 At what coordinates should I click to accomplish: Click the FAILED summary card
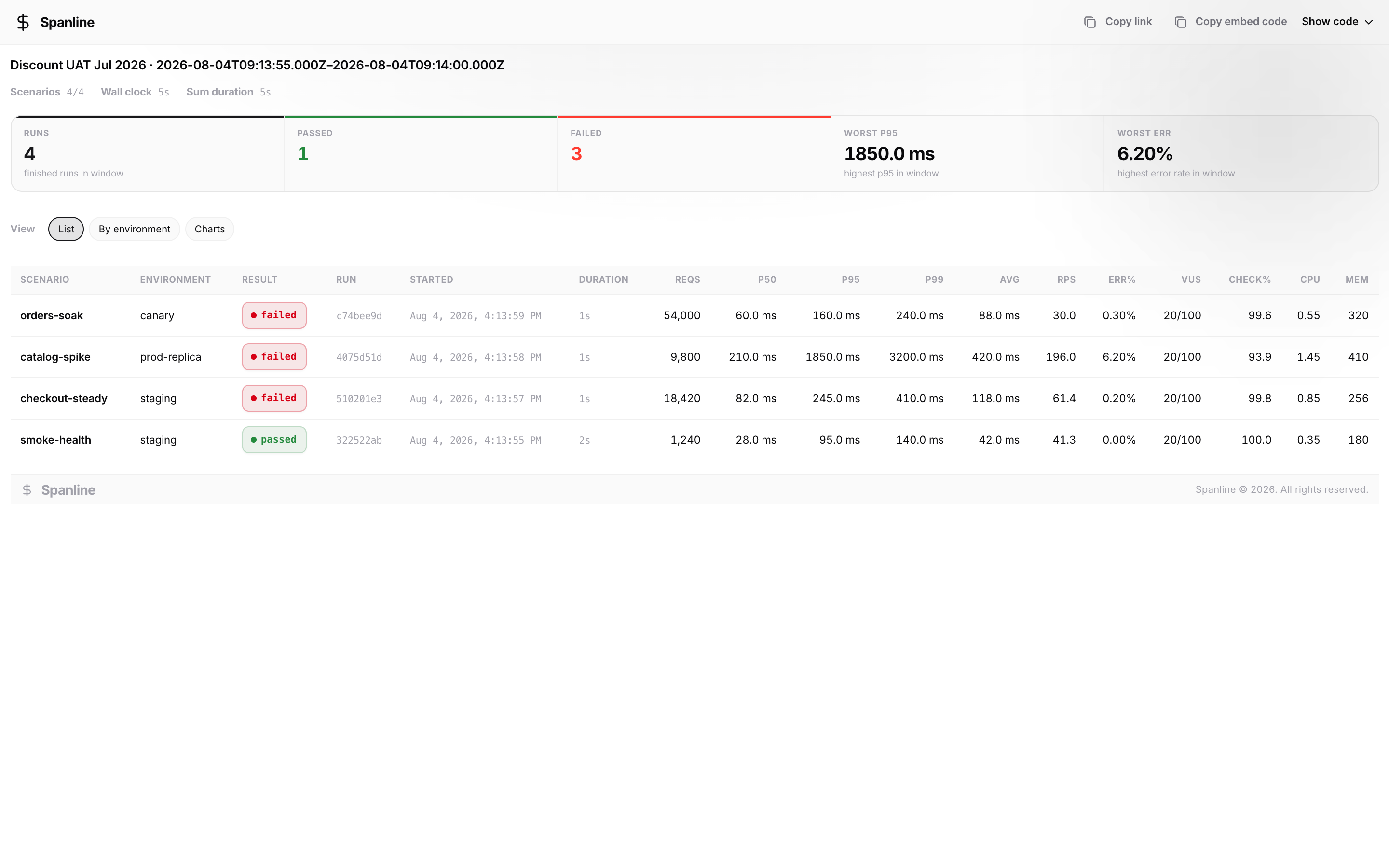click(694, 153)
